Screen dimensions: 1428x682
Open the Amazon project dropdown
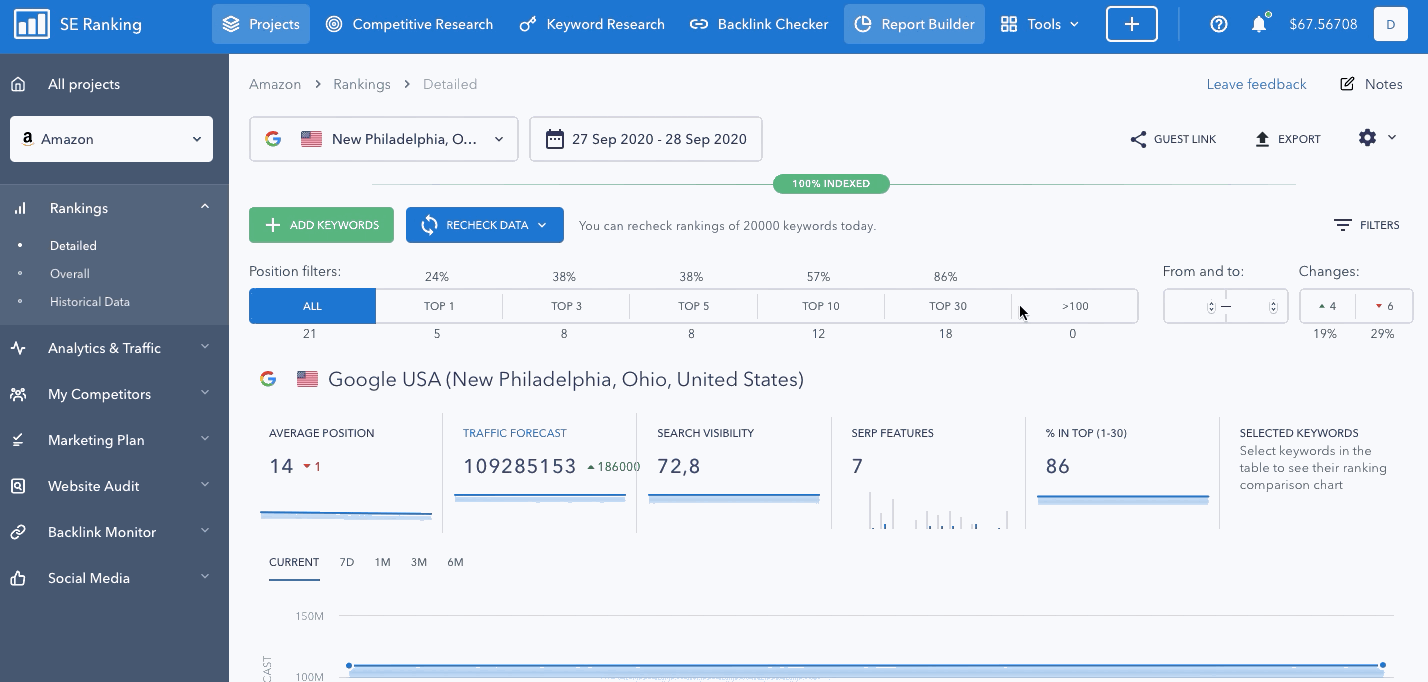pyautogui.click(x=111, y=139)
